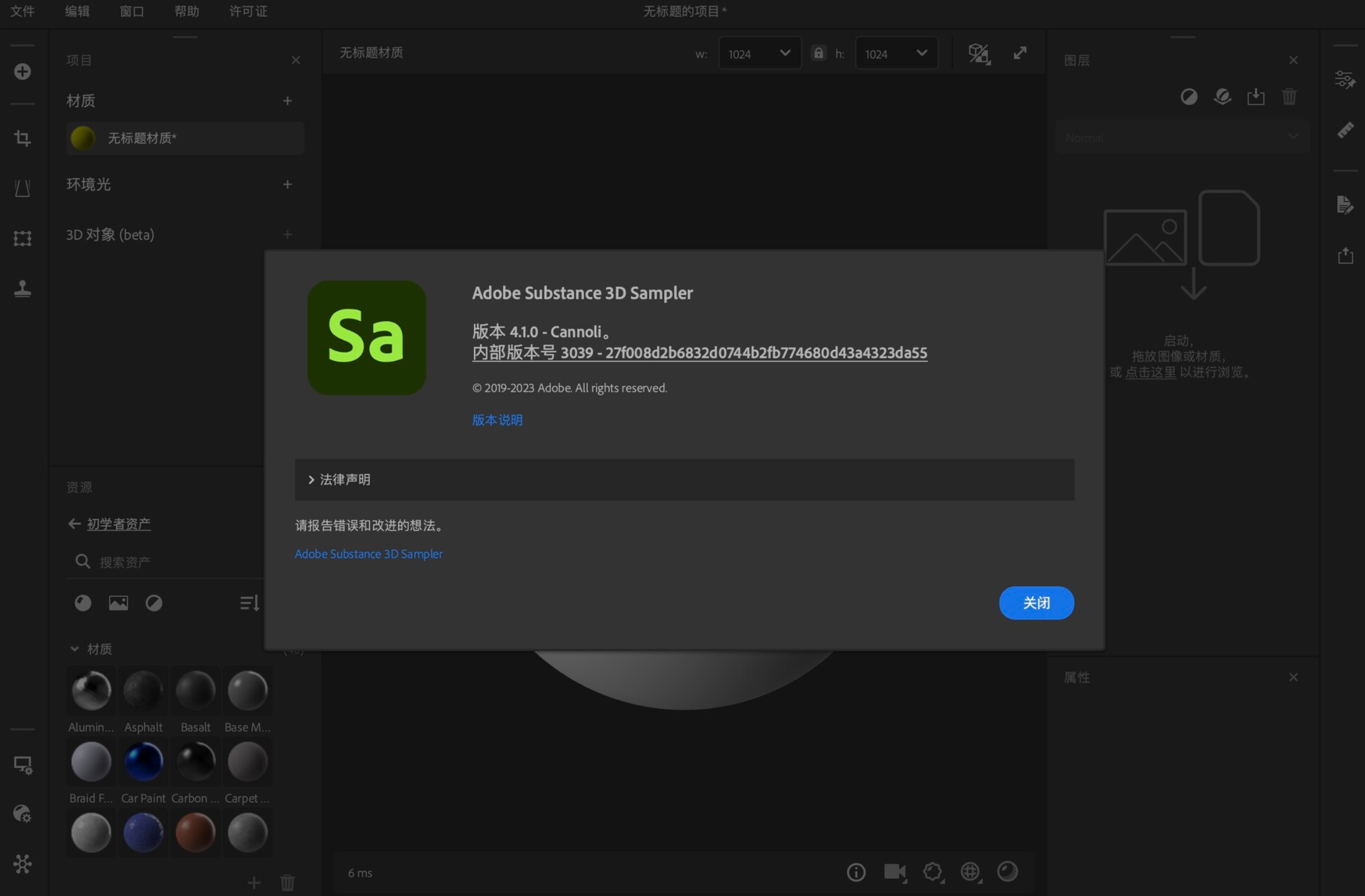Screen dimensions: 1365x896
Task: Open the asset sort order icon
Action: point(249,603)
